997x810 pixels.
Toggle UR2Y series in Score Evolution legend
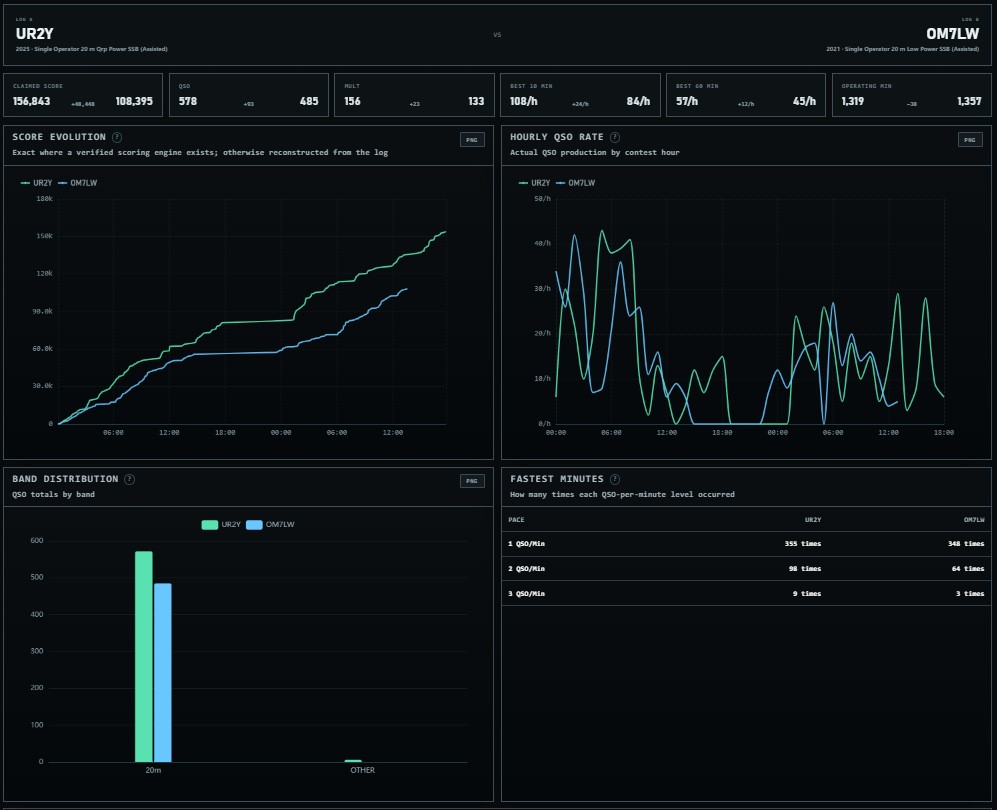point(36,183)
